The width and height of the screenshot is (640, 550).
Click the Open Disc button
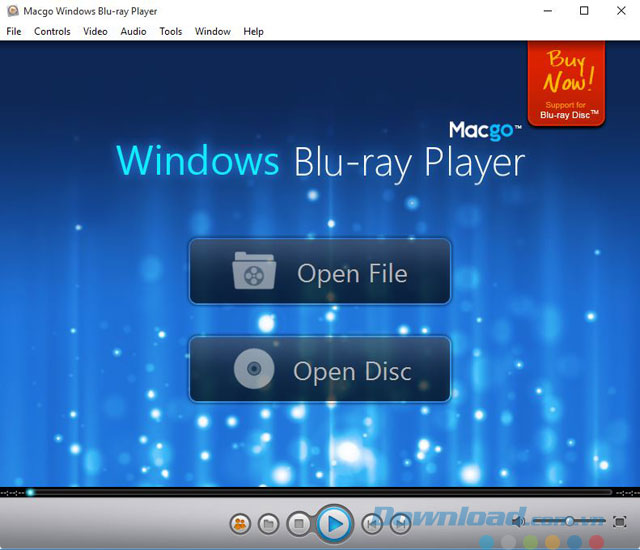[320, 369]
